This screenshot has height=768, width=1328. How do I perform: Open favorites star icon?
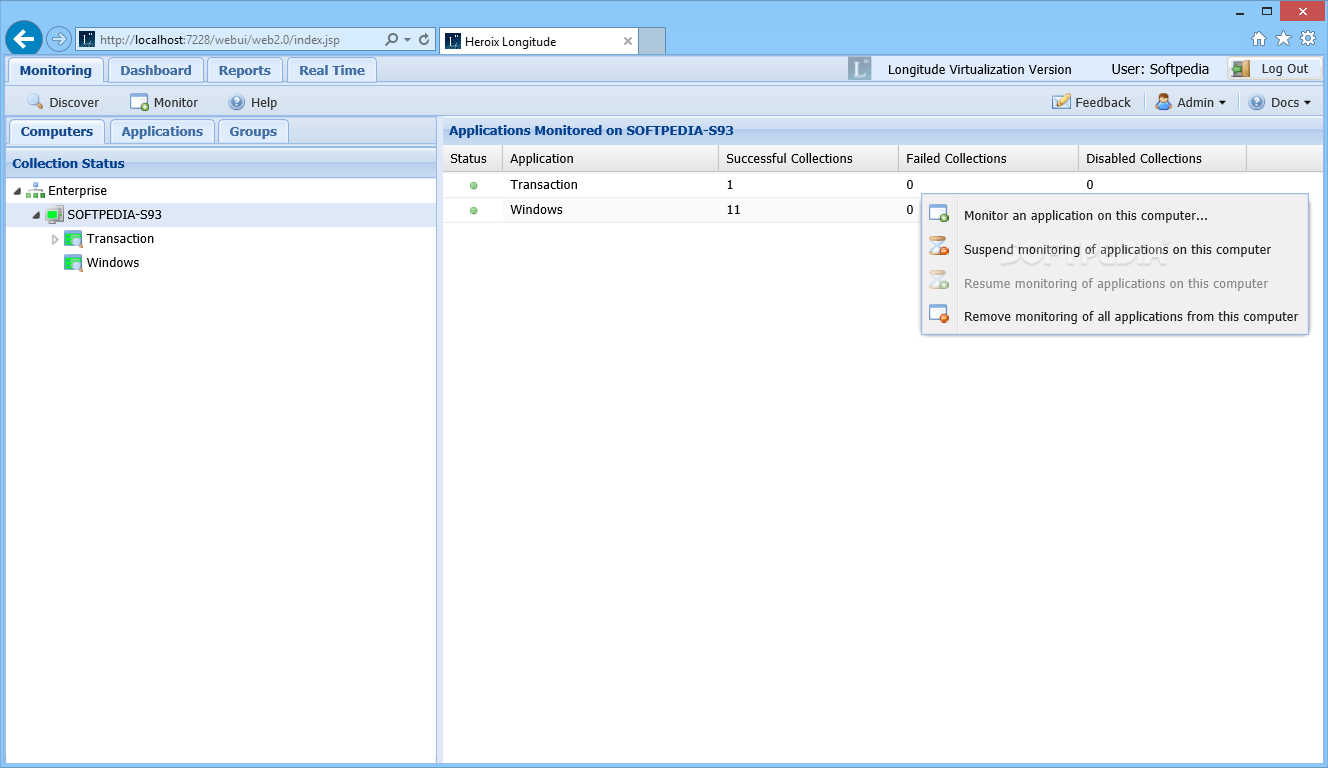(1283, 39)
